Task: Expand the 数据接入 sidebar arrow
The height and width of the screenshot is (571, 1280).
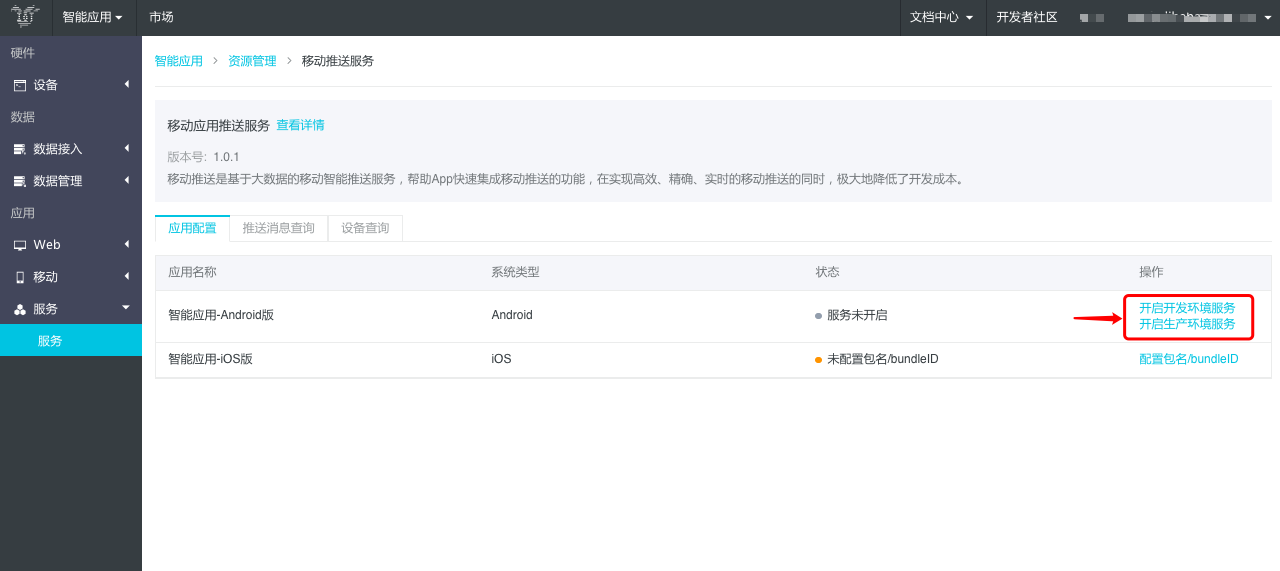Action: tap(127, 148)
